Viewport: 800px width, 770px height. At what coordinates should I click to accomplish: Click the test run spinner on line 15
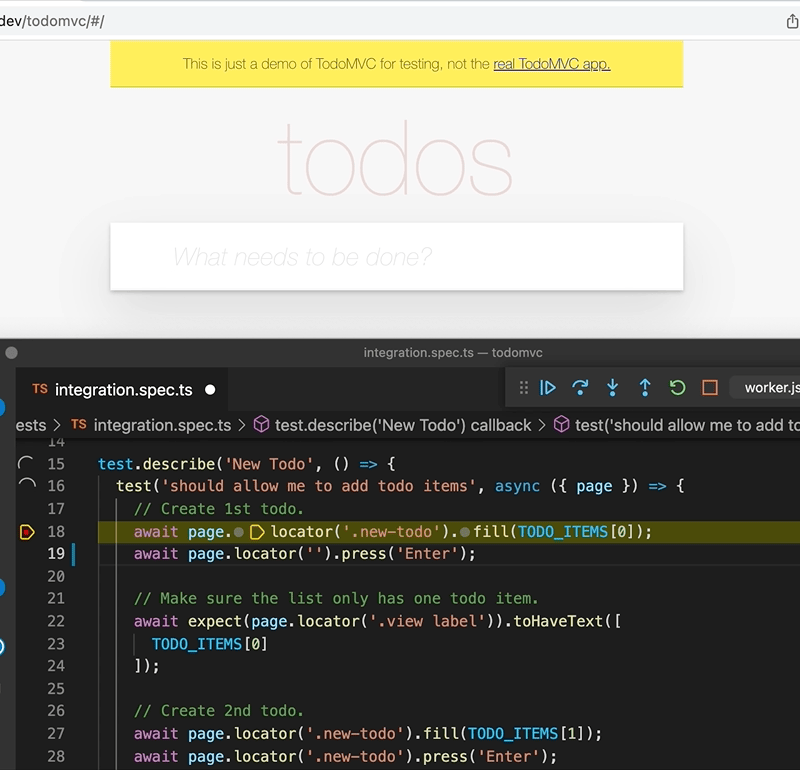pyautogui.click(x=26, y=463)
